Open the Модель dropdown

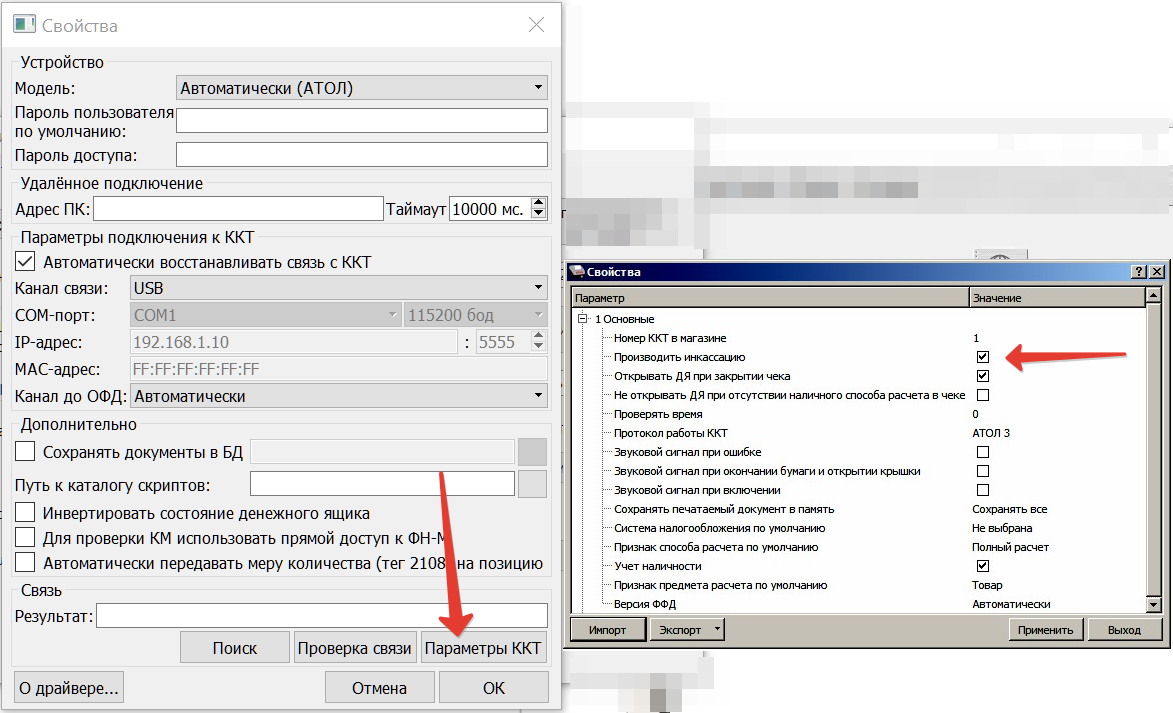pyautogui.click(x=362, y=88)
